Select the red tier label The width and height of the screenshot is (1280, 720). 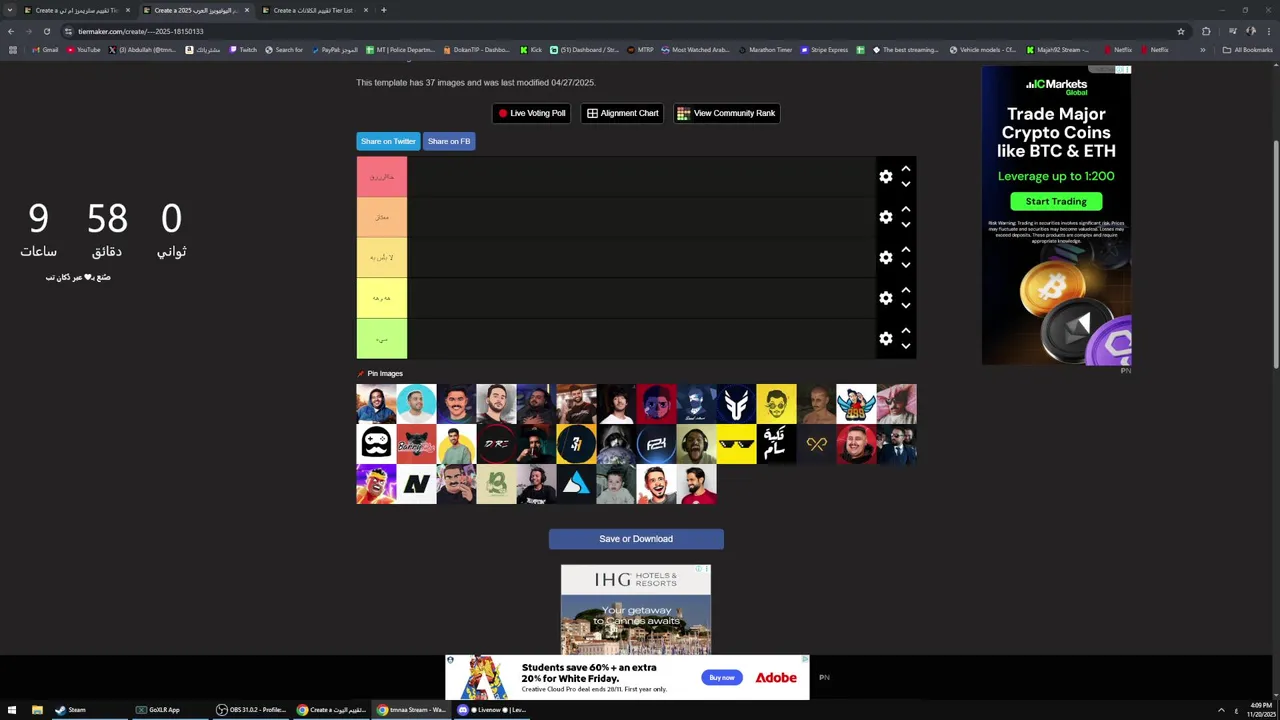pos(382,177)
